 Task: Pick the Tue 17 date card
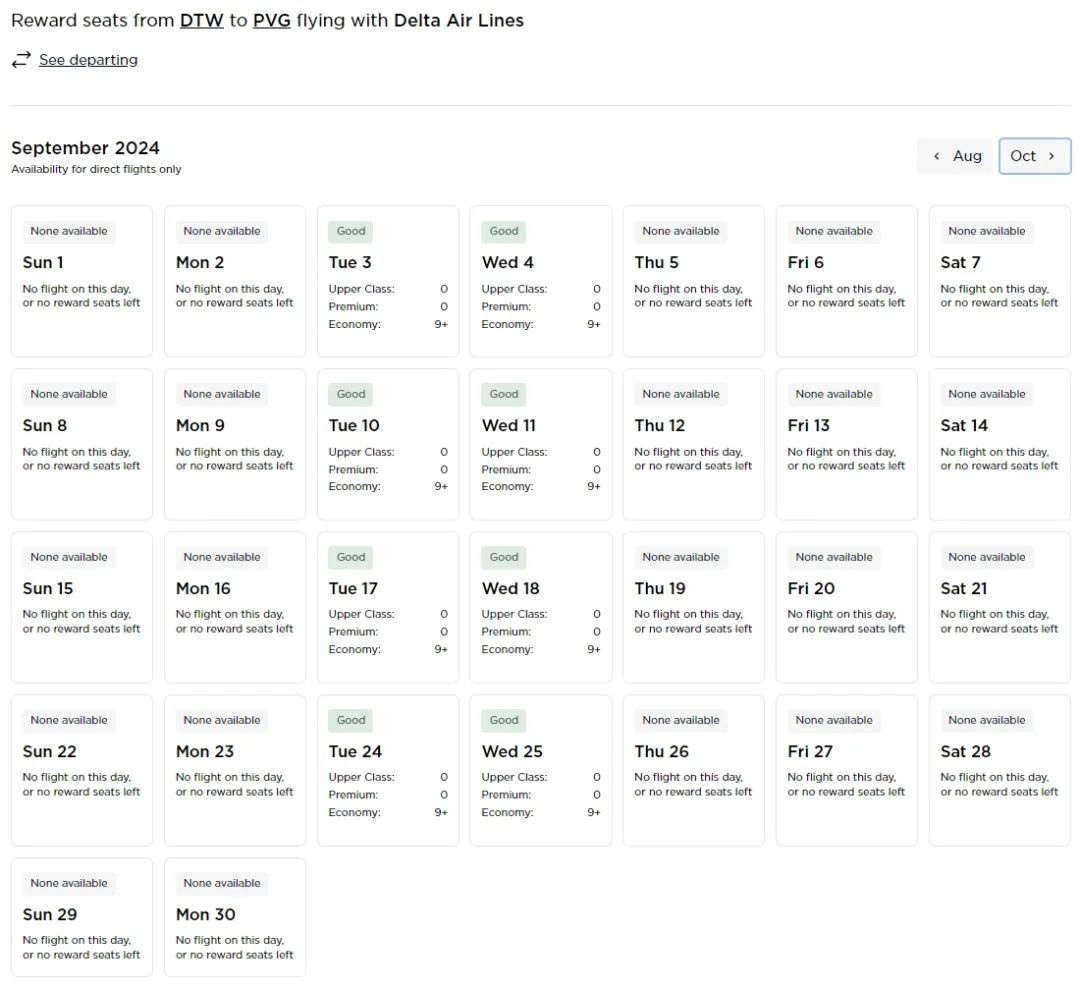pos(388,607)
